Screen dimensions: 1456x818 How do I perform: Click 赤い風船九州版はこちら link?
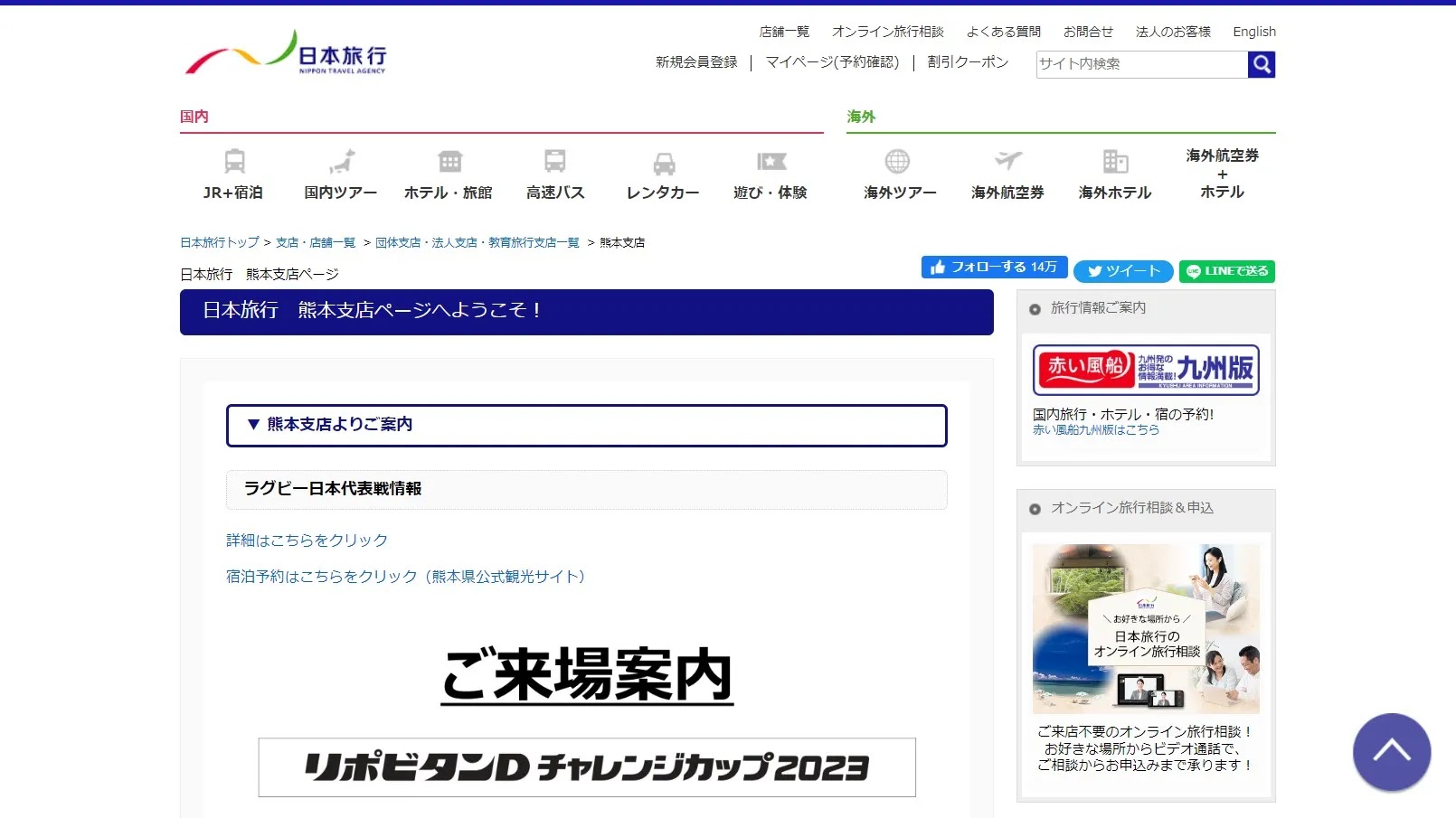[1096, 430]
